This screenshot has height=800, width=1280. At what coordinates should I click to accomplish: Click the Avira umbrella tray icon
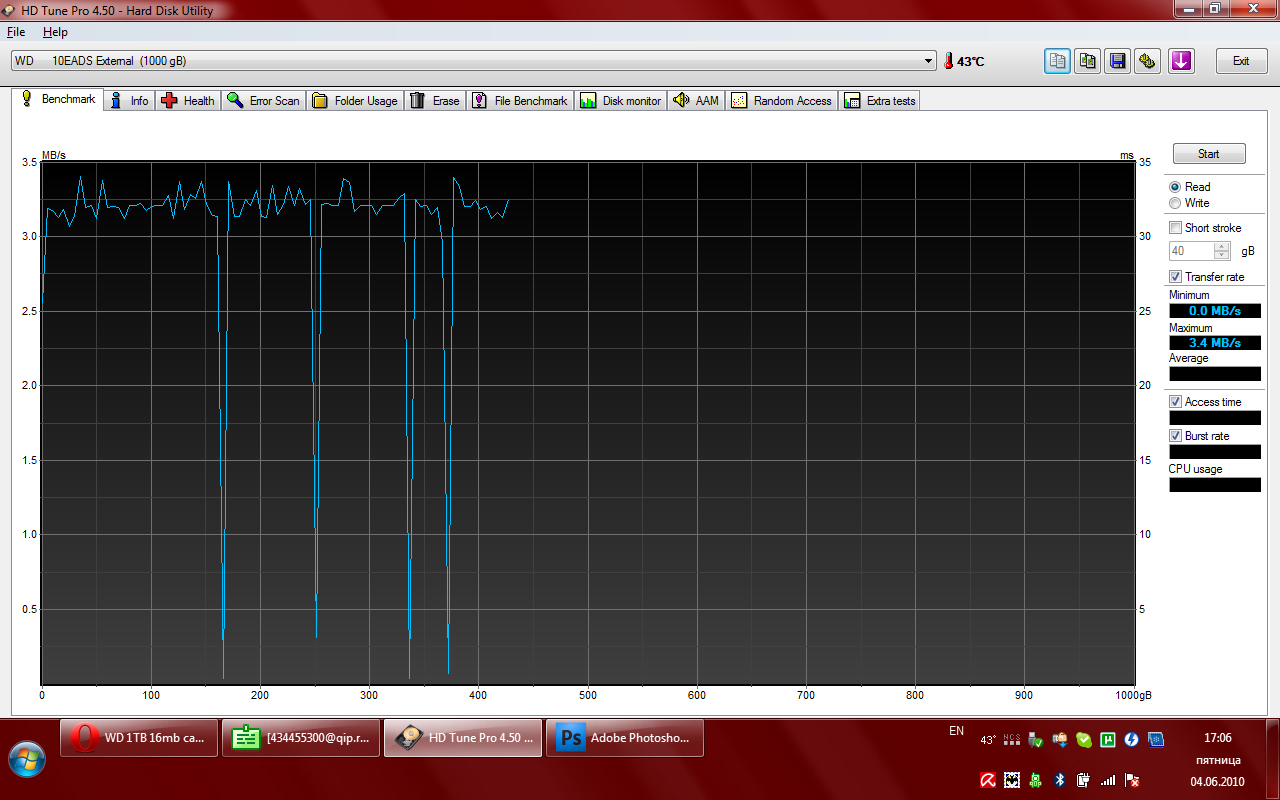(x=987, y=779)
